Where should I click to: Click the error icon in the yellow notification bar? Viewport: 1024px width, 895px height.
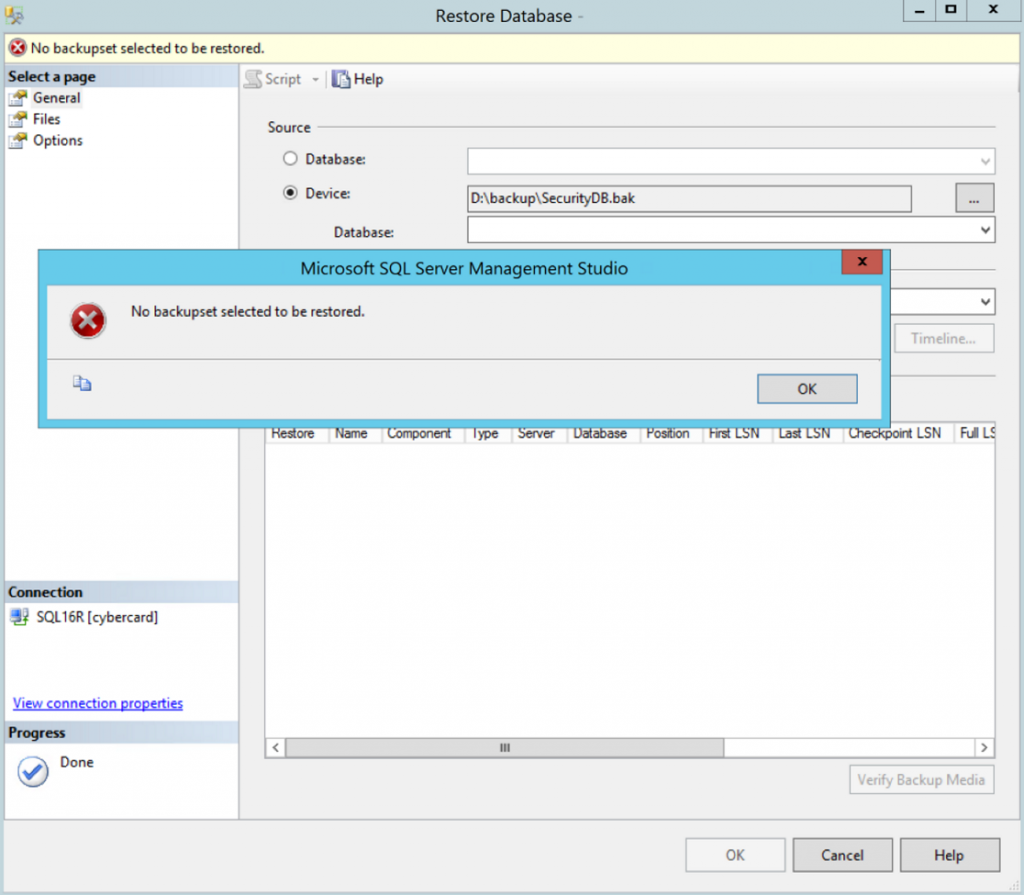click(x=18, y=48)
